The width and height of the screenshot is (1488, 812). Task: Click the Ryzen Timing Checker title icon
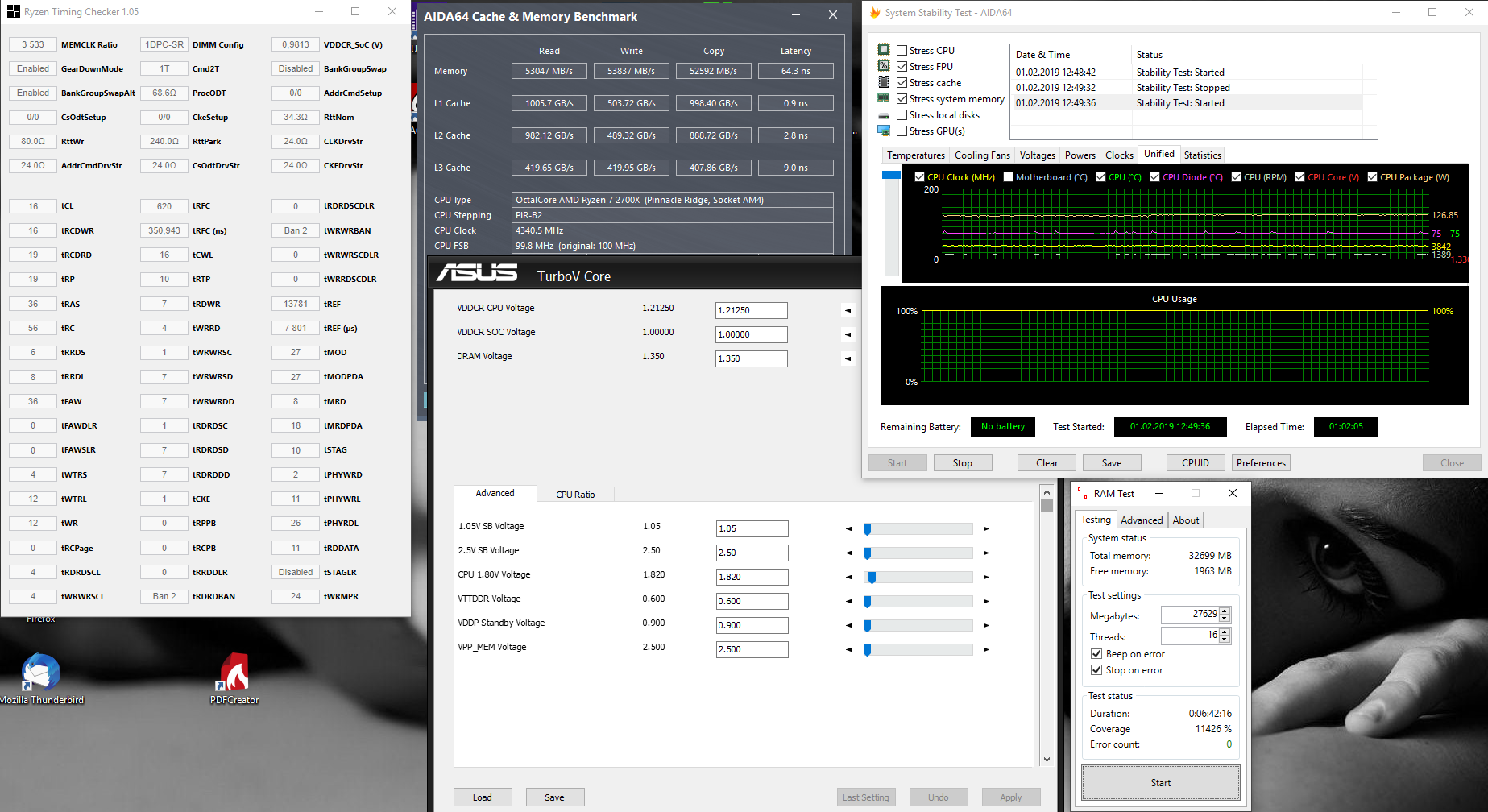tap(13, 12)
